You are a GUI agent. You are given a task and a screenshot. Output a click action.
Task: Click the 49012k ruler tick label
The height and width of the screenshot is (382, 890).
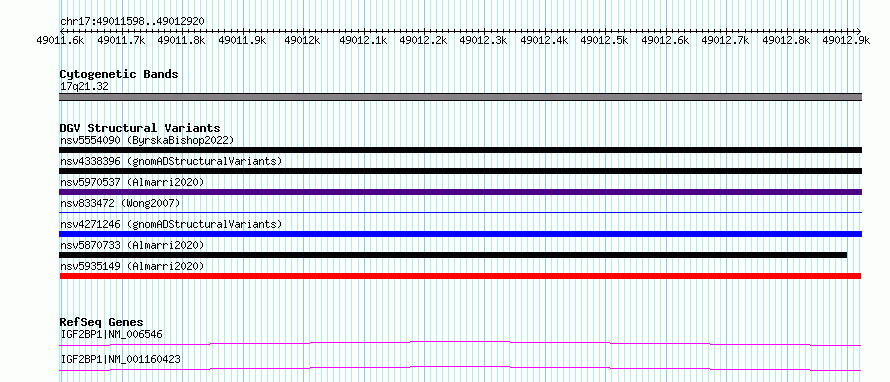click(302, 40)
